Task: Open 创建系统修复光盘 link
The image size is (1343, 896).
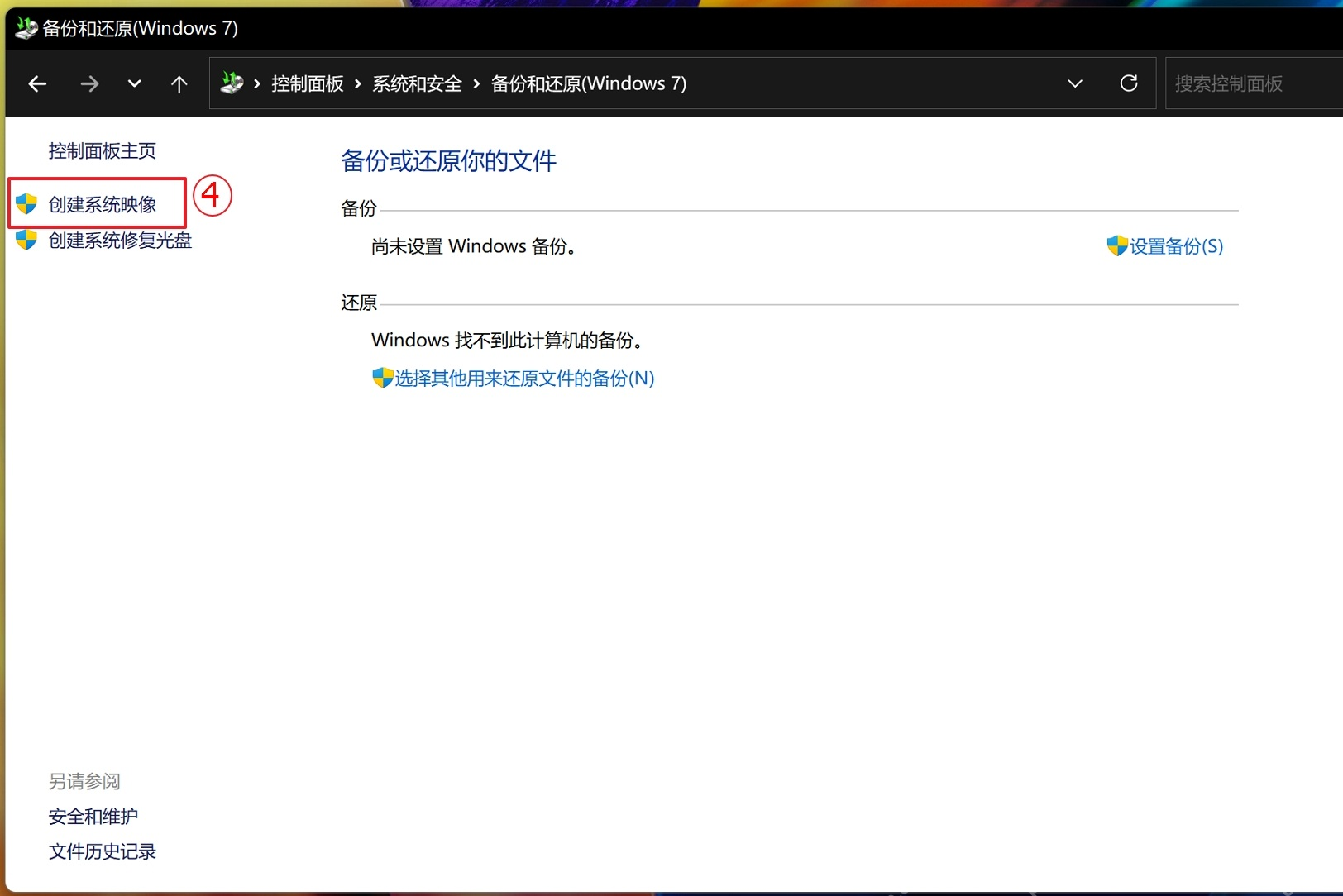Action: 120,241
